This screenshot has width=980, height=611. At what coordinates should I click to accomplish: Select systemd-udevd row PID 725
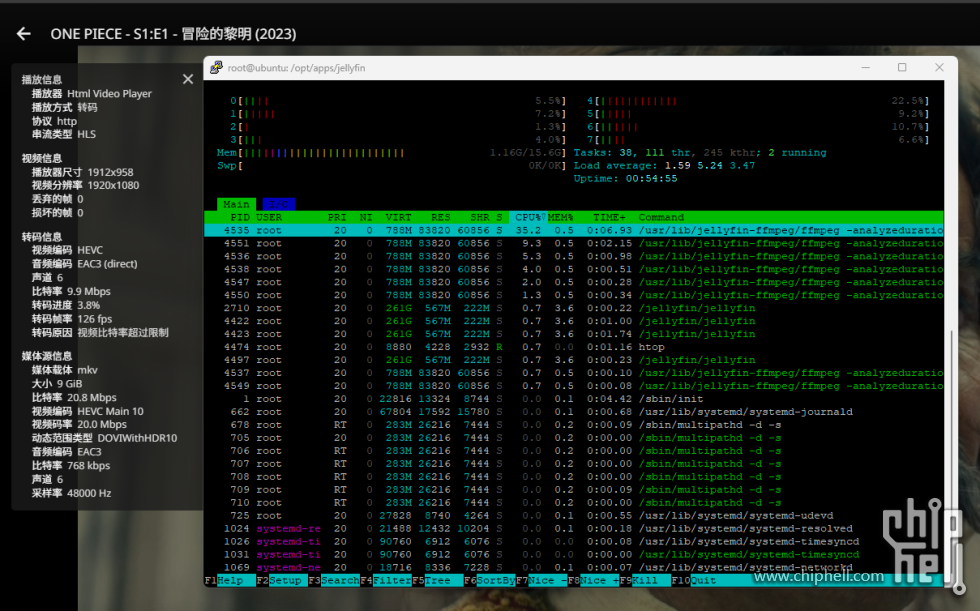click(574, 515)
